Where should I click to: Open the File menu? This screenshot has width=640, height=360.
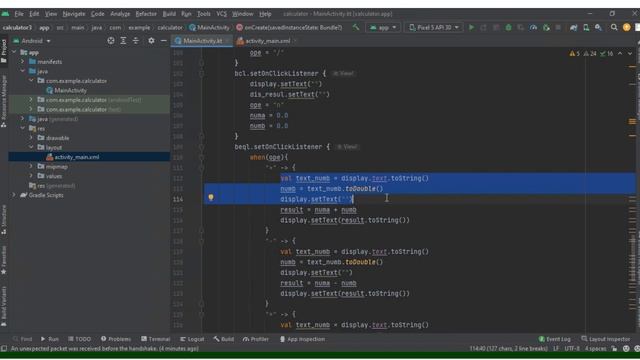coord(19,14)
